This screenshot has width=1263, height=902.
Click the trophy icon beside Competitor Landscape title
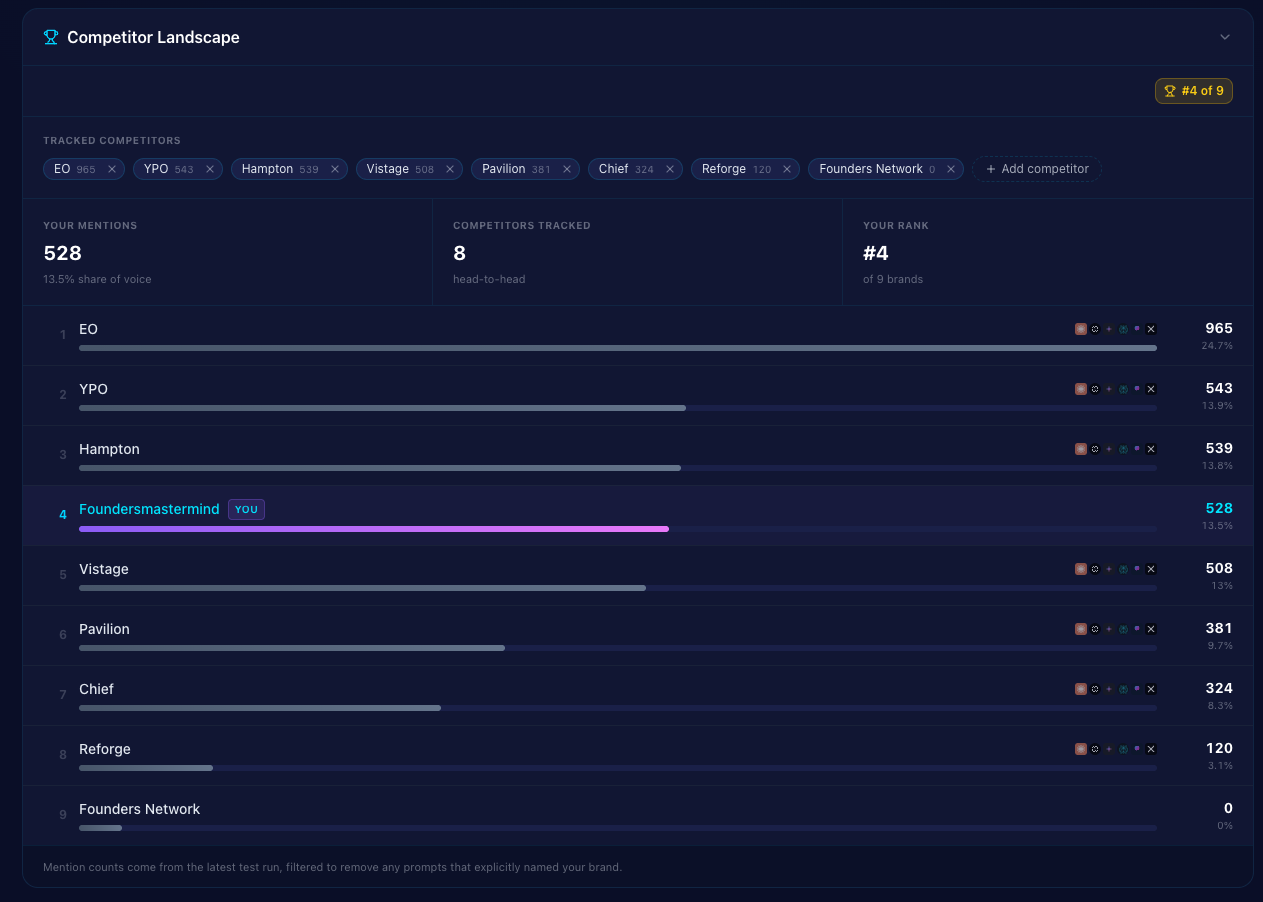[51, 37]
